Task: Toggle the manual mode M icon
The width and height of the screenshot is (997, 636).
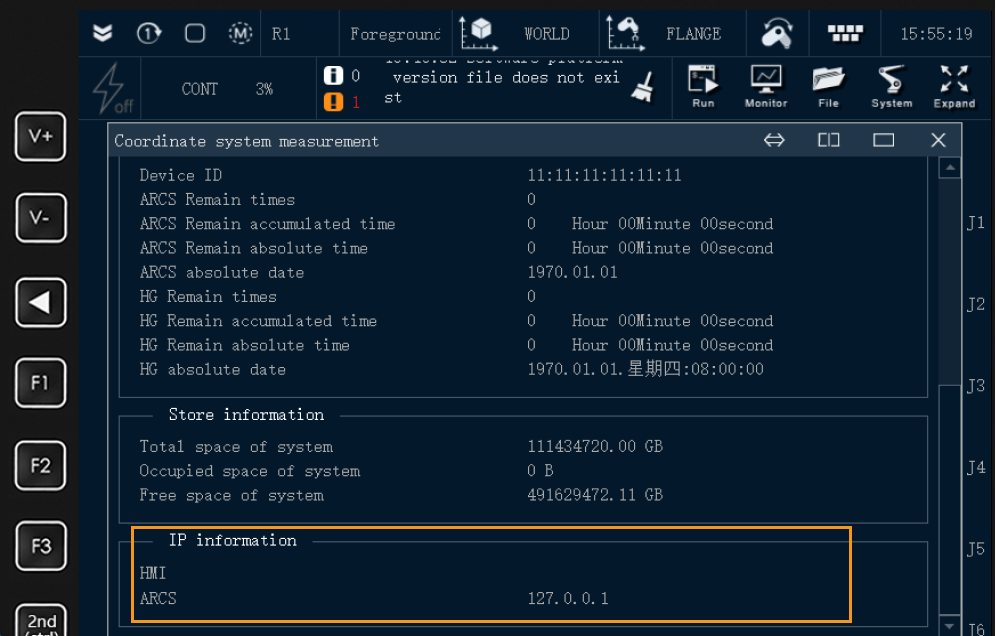Action: [240, 33]
